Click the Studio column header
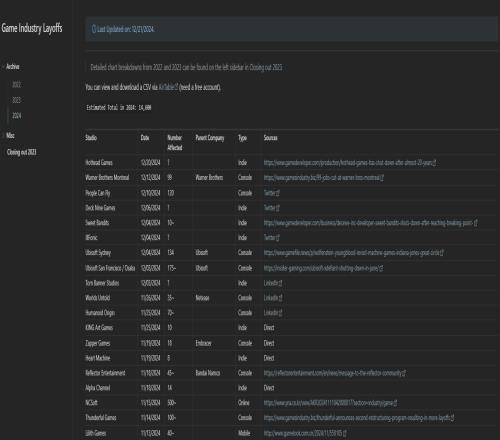Image resolution: width=500 pixels, height=440 pixels. click(x=91, y=138)
